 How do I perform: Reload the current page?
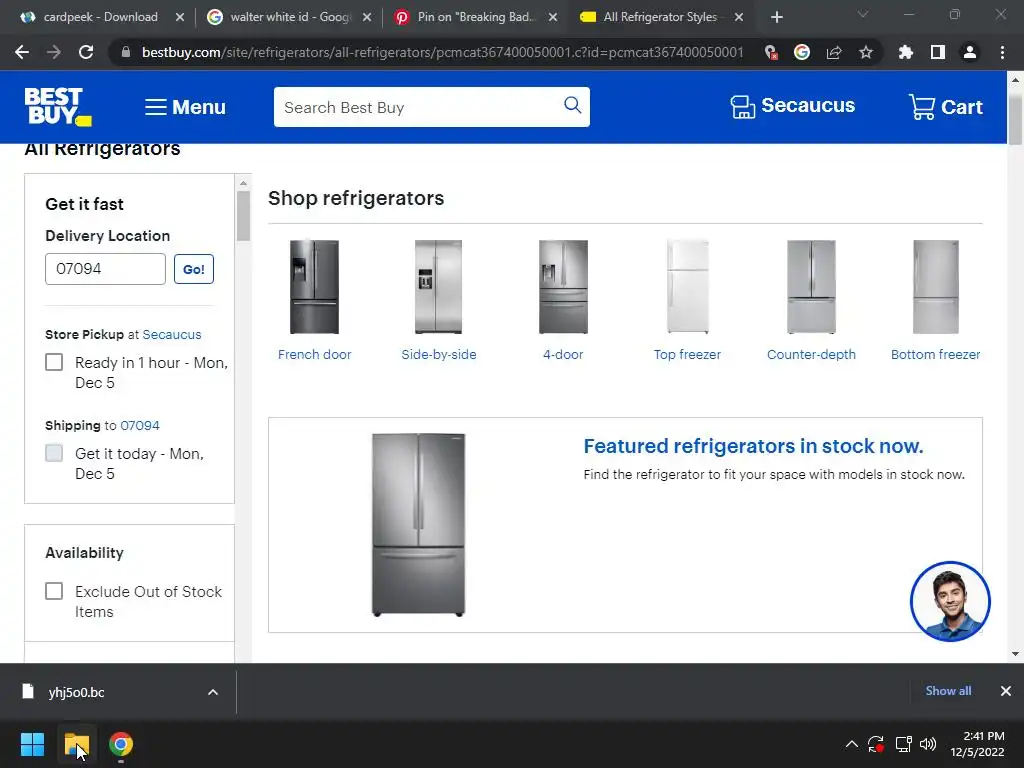pyautogui.click(x=86, y=52)
